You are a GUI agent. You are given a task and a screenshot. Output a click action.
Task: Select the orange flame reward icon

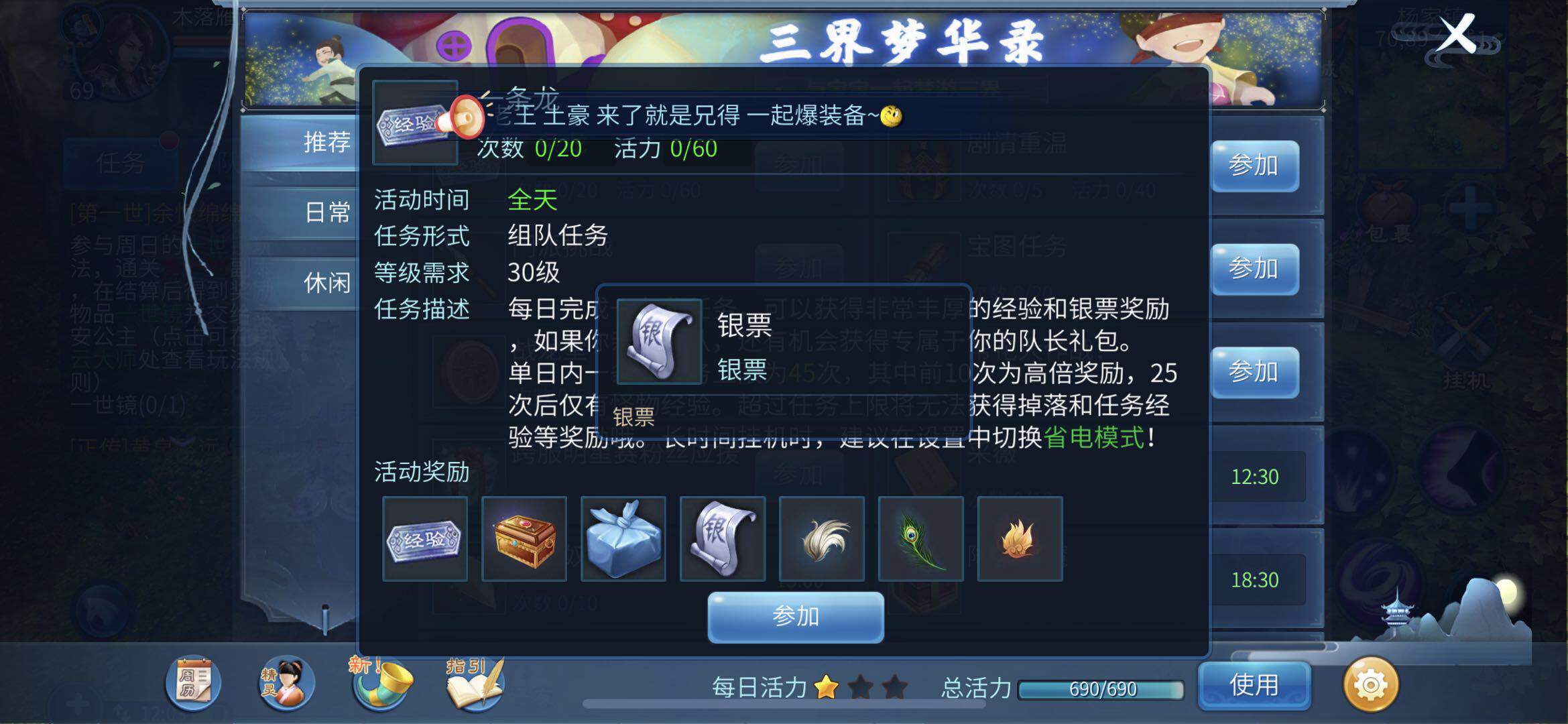pos(1020,539)
